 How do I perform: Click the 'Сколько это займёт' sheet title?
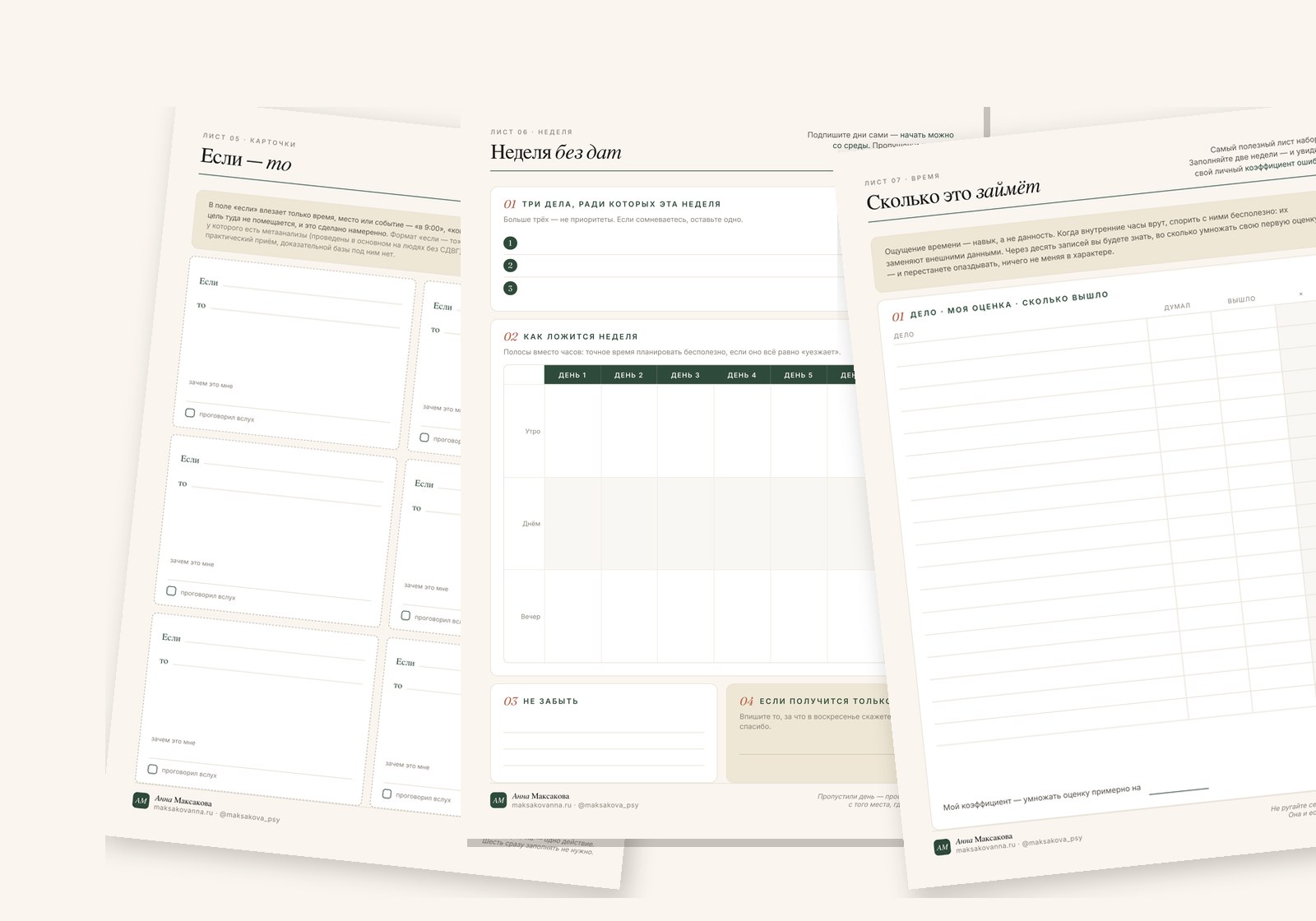coord(953,194)
